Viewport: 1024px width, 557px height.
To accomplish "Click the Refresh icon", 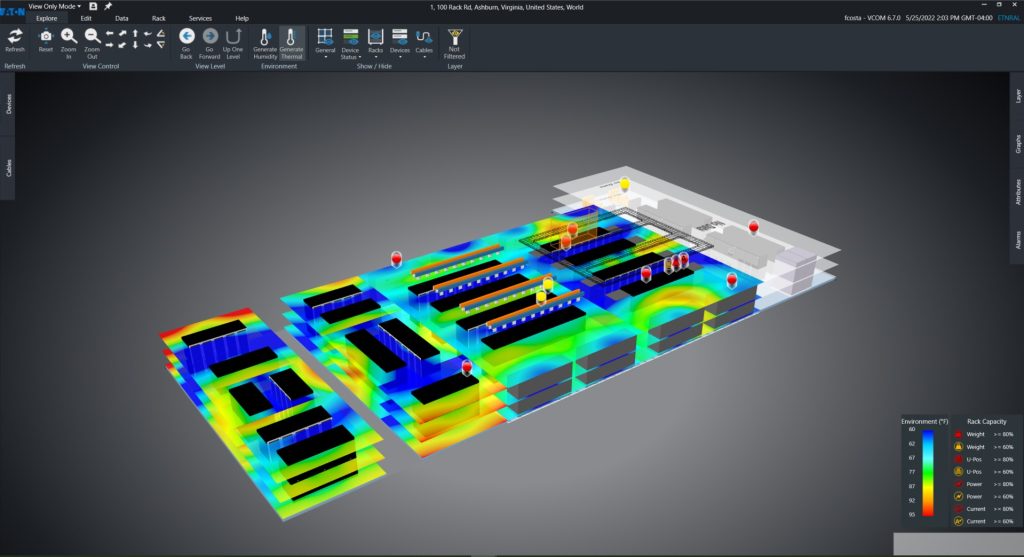I will tap(15, 36).
